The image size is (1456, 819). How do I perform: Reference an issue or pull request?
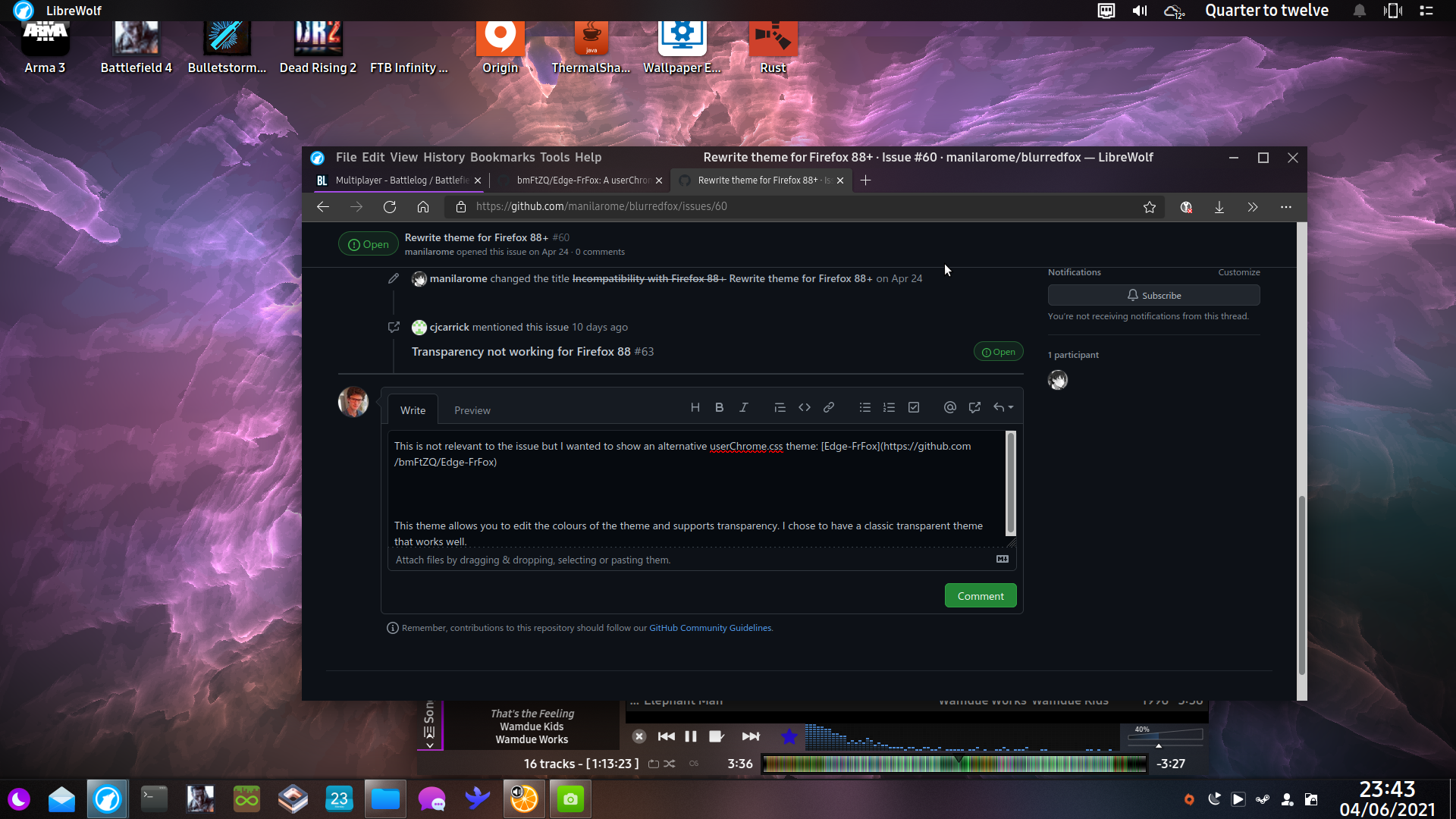(974, 408)
